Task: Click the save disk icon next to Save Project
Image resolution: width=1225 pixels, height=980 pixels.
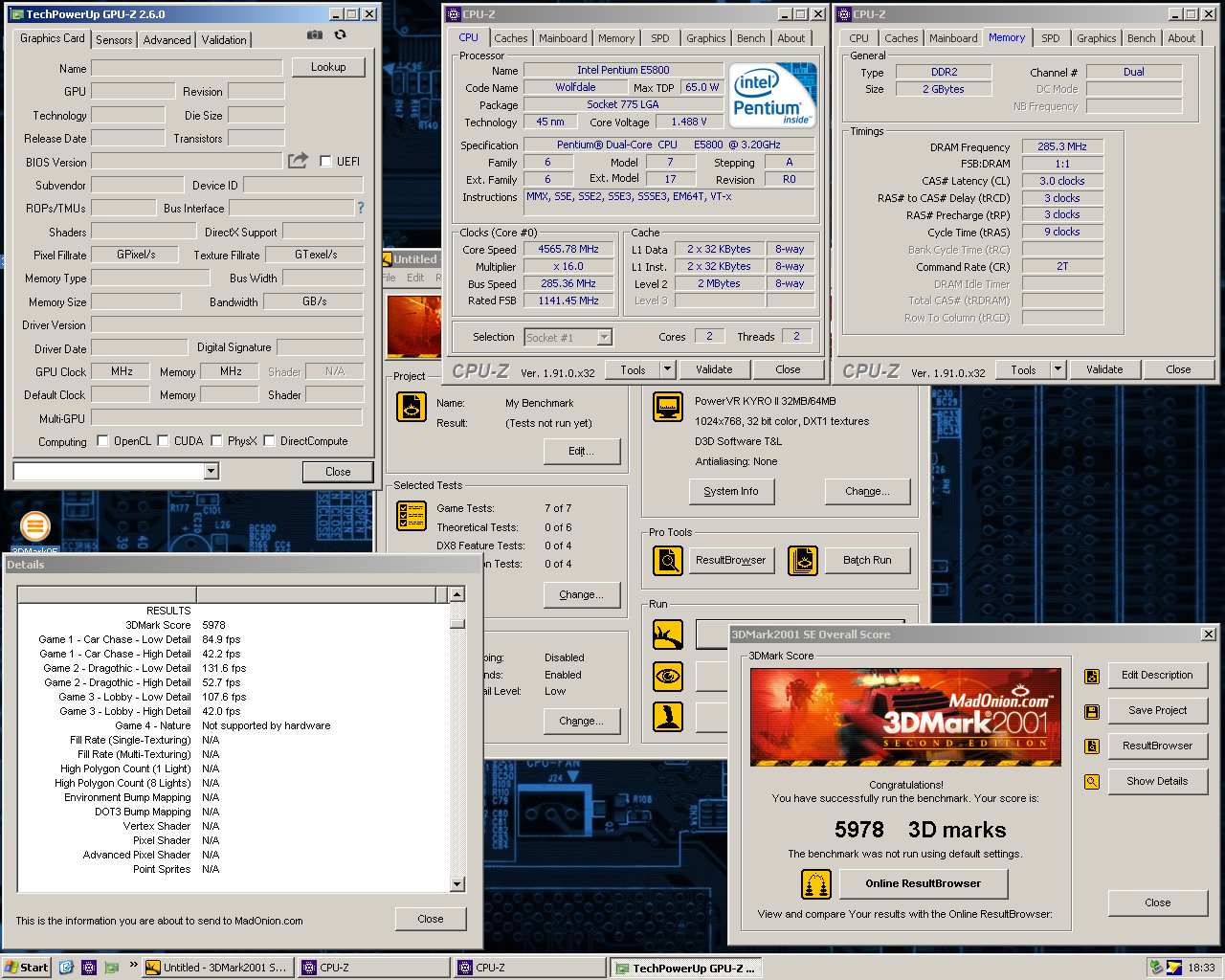Action: (1092, 711)
